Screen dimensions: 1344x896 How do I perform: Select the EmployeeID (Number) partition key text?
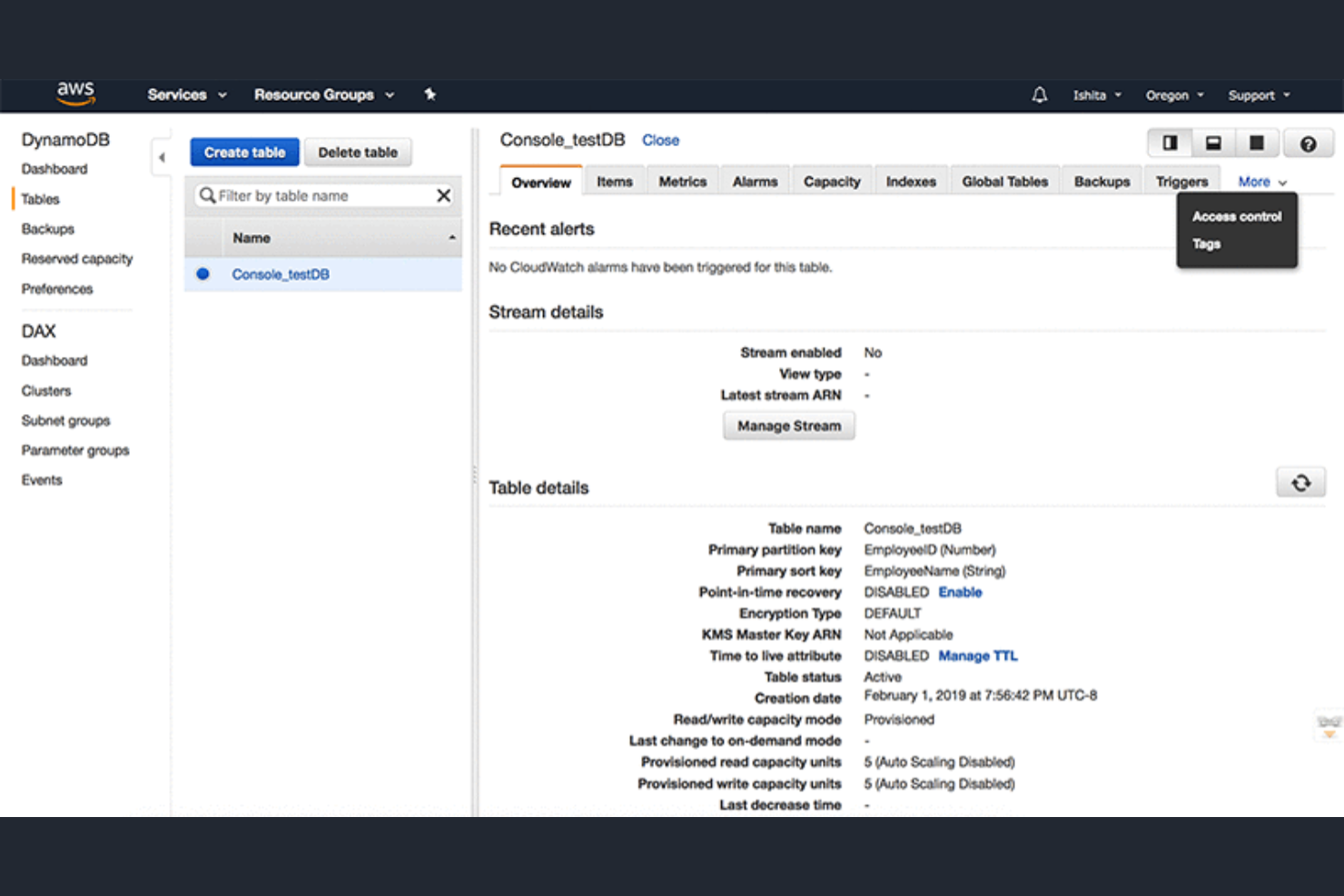pyautogui.click(x=930, y=550)
